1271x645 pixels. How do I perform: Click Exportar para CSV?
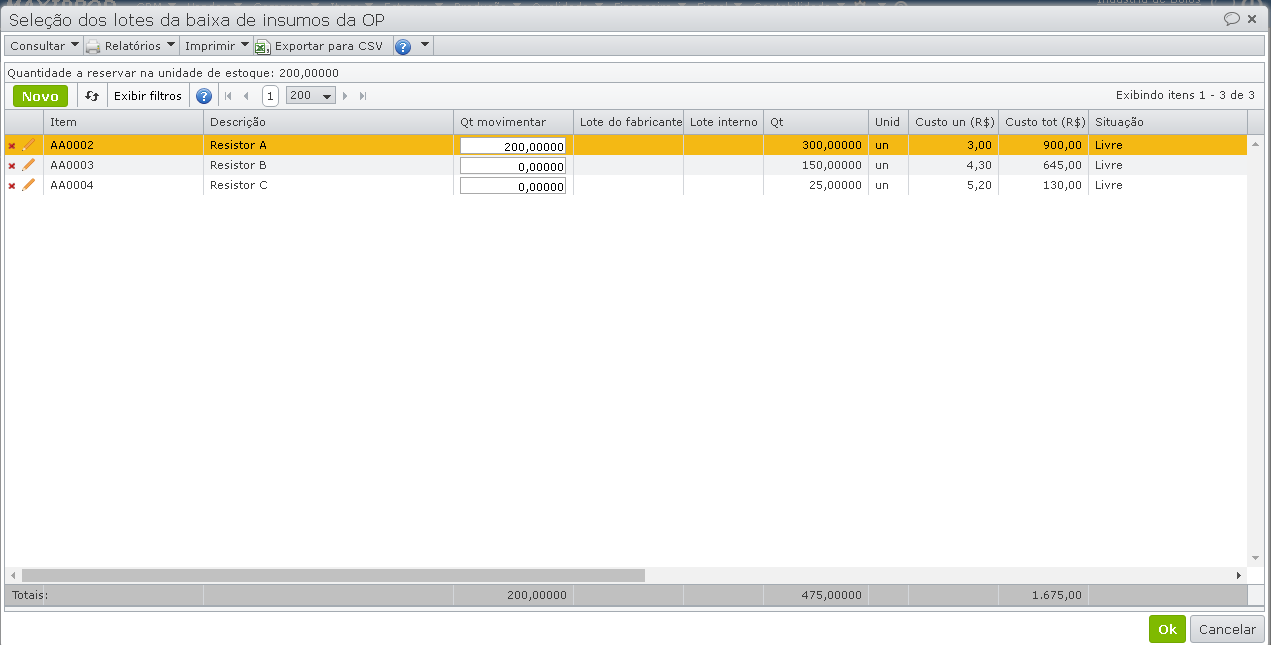[319, 46]
